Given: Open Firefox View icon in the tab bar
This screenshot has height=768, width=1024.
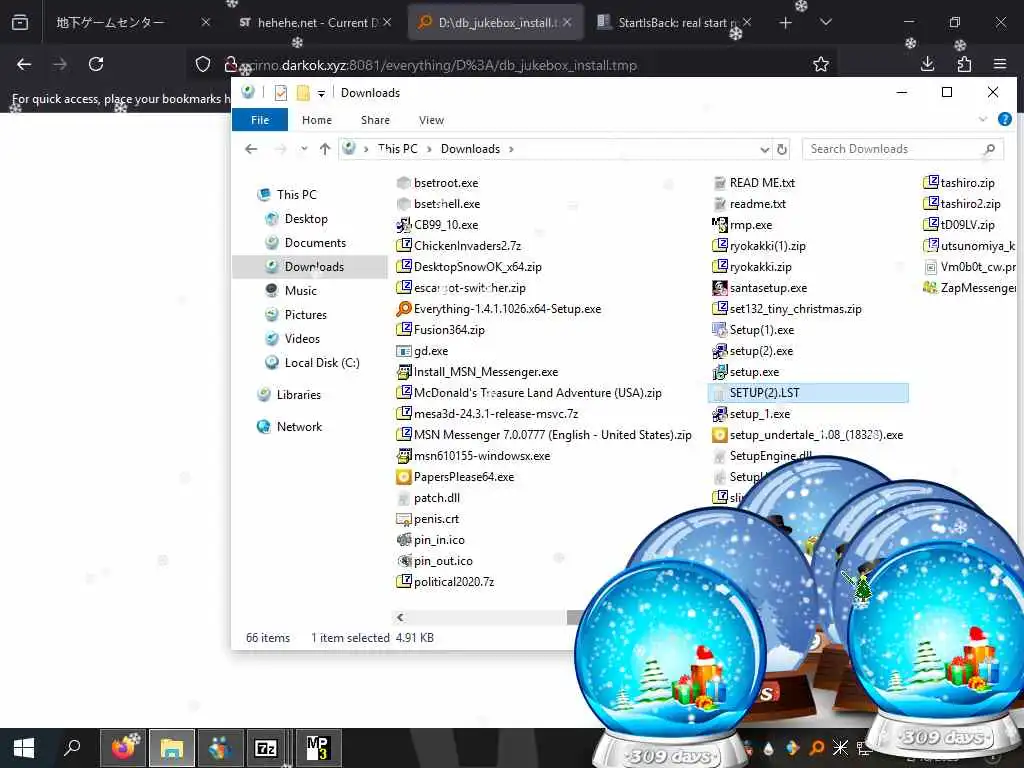Looking at the screenshot, I should (20, 23).
